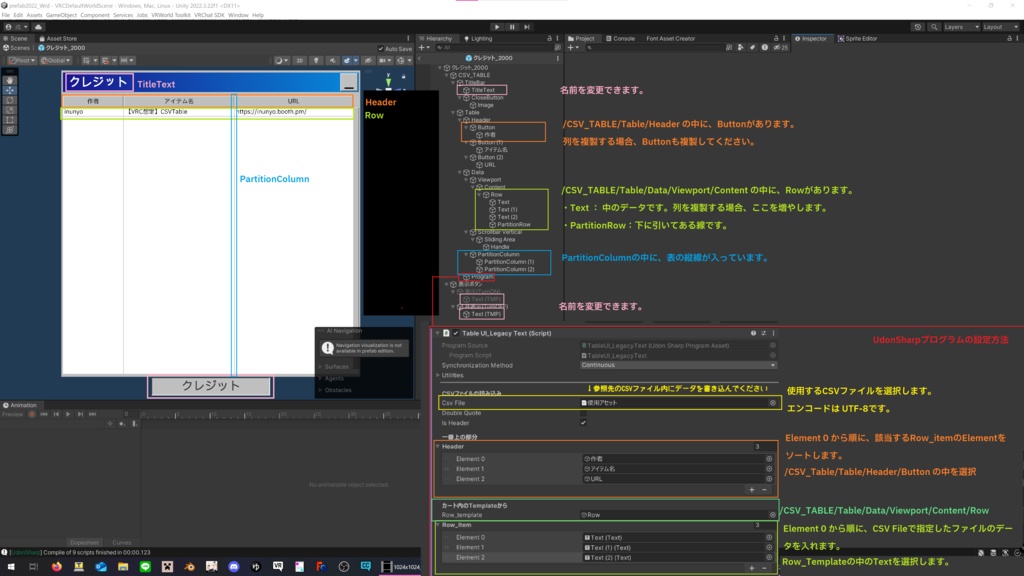Click the Curves button in Animation panel

pyautogui.click(x=121, y=543)
